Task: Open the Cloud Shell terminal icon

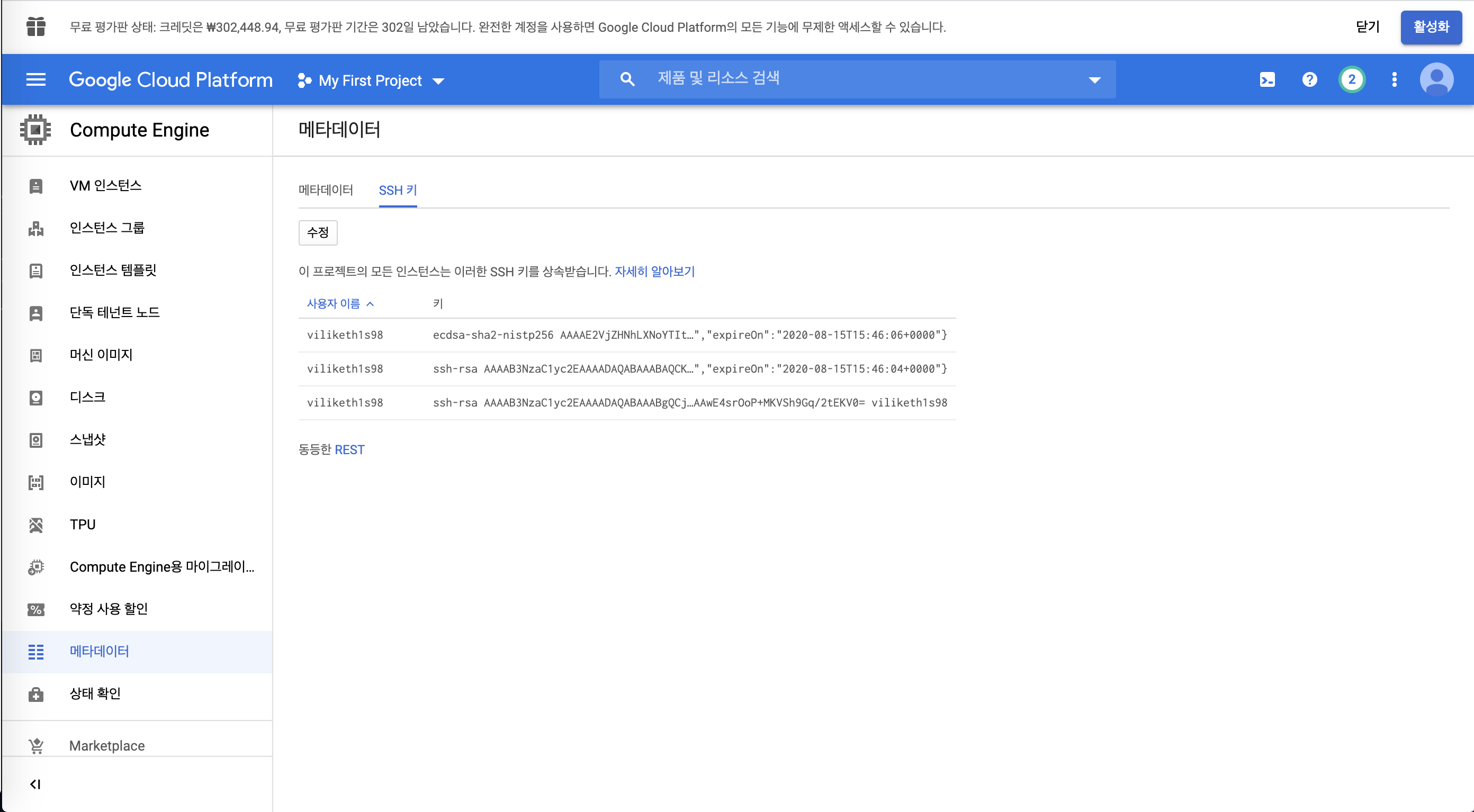Action: (1267, 79)
